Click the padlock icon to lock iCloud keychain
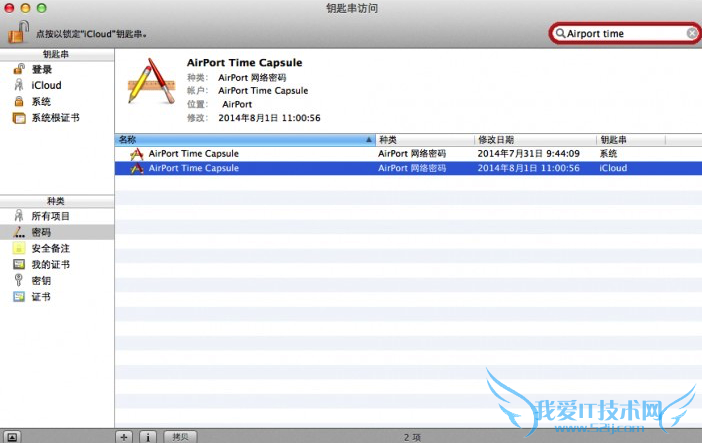 [18, 32]
